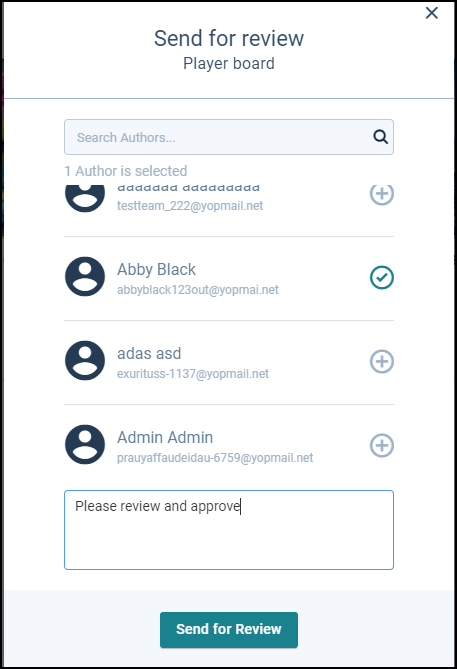Click the Send for Review button
The image size is (457, 669).
click(229, 630)
